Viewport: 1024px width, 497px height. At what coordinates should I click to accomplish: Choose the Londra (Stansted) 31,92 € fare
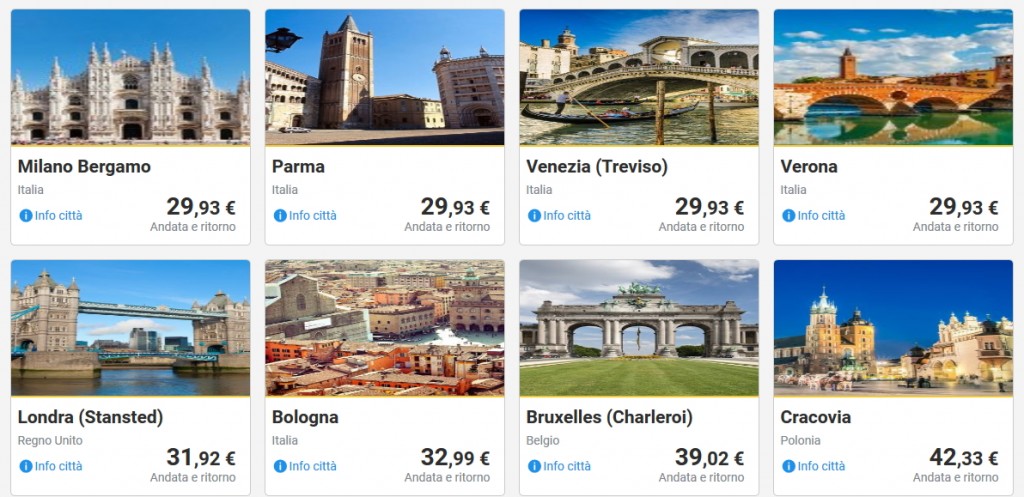200,459
